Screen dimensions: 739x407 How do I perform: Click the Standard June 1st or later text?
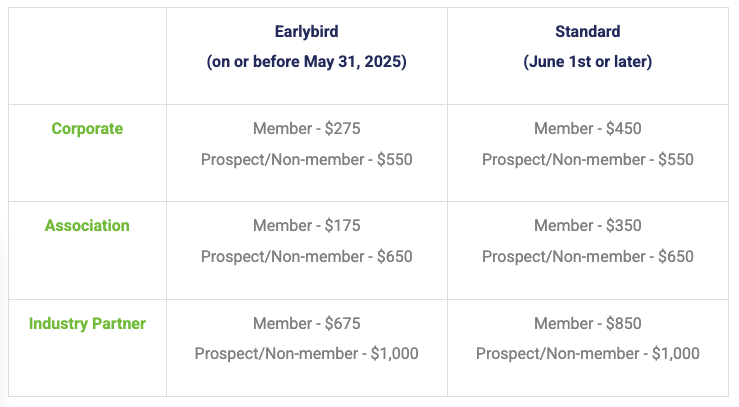click(x=587, y=62)
